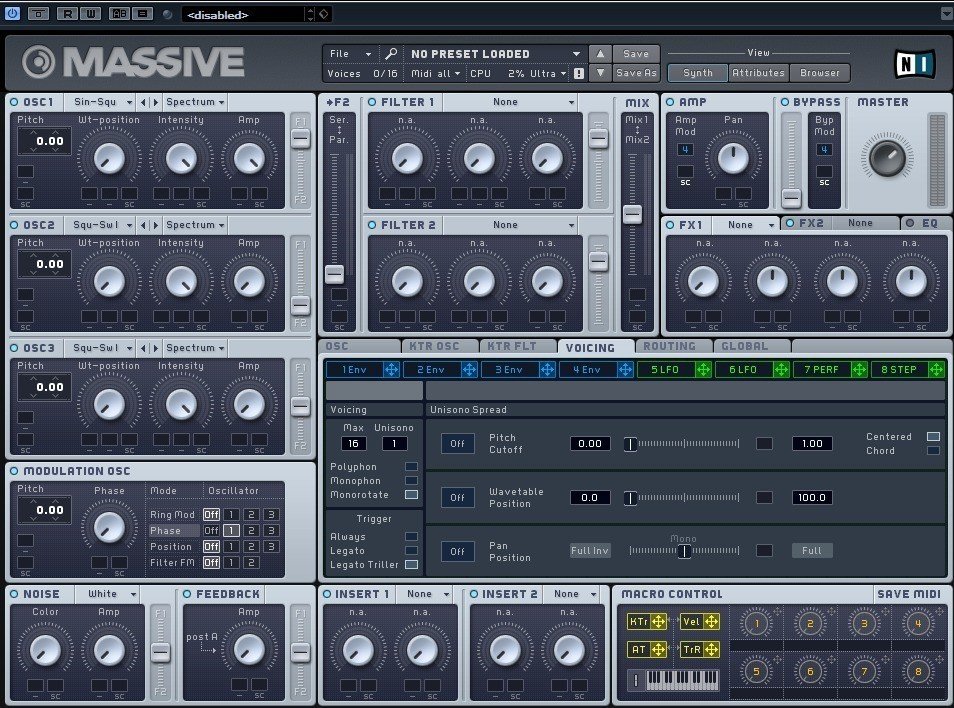Click the 8 STEP modulation drag handle
954x708 pixels.
936,369
